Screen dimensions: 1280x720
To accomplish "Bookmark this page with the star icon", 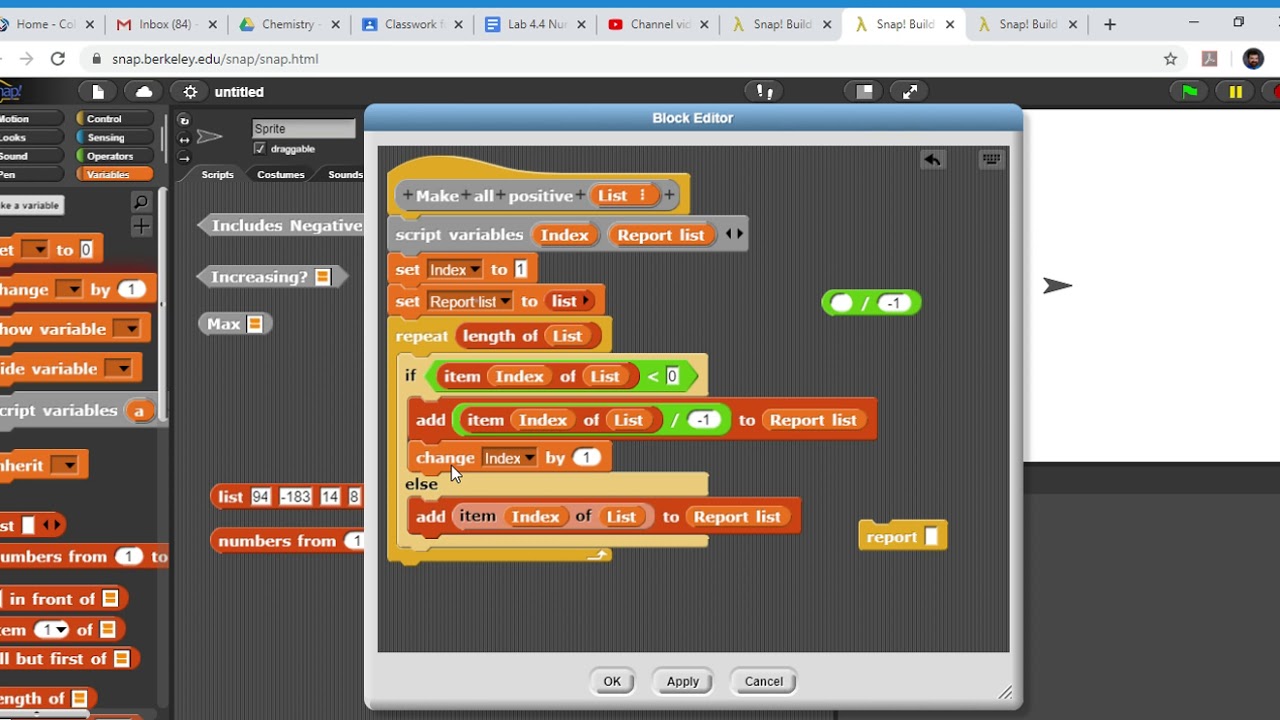I will tap(1170, 59).
